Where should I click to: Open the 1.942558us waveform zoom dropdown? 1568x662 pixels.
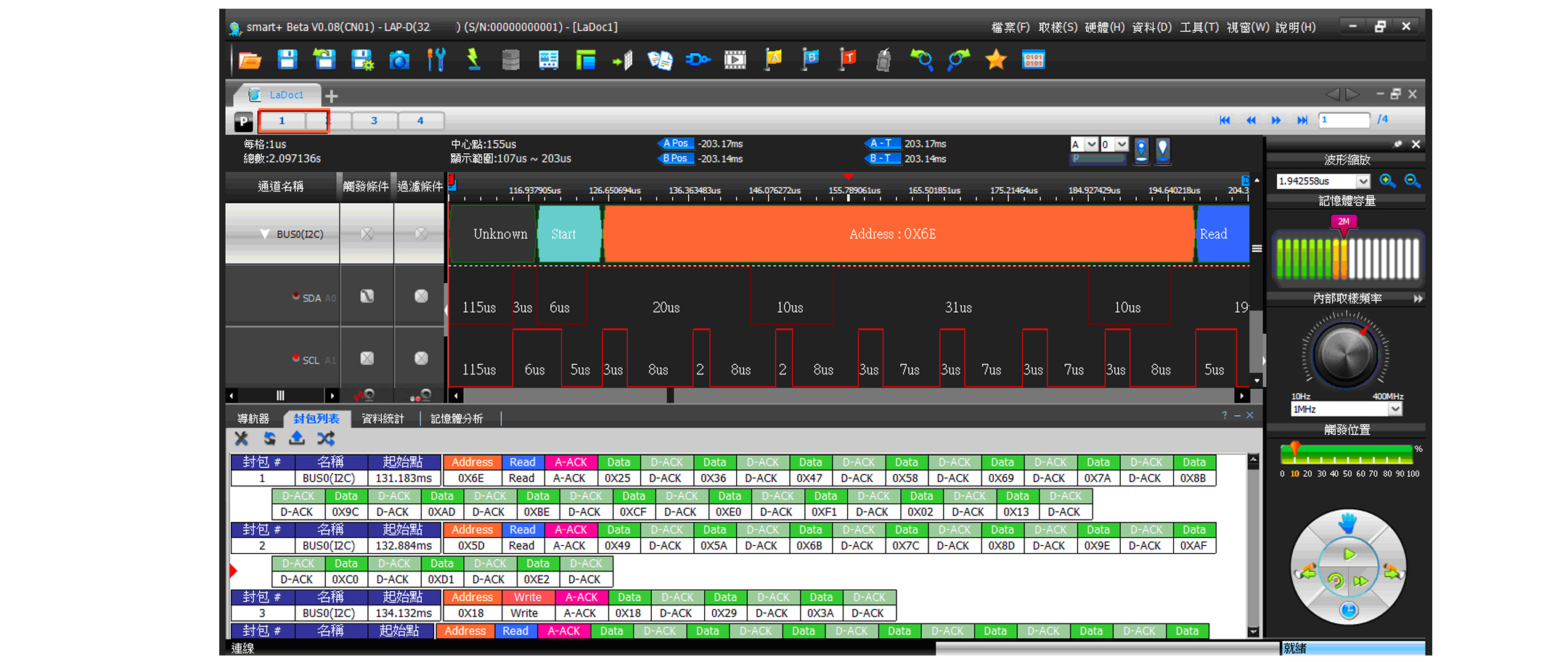coord(1363,181)
